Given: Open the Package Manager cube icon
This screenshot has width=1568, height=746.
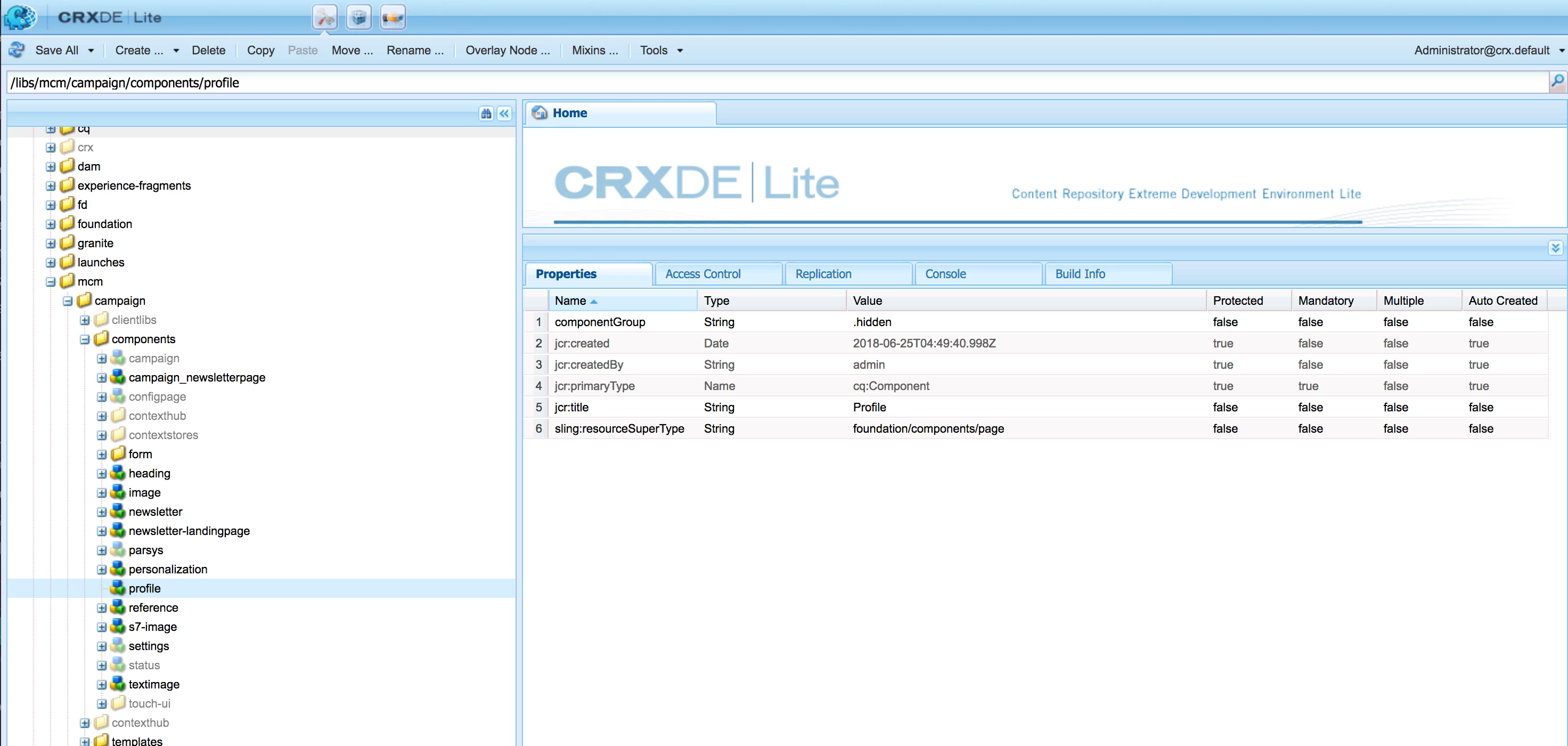Looking at the screenshot, I should (359, 18).
